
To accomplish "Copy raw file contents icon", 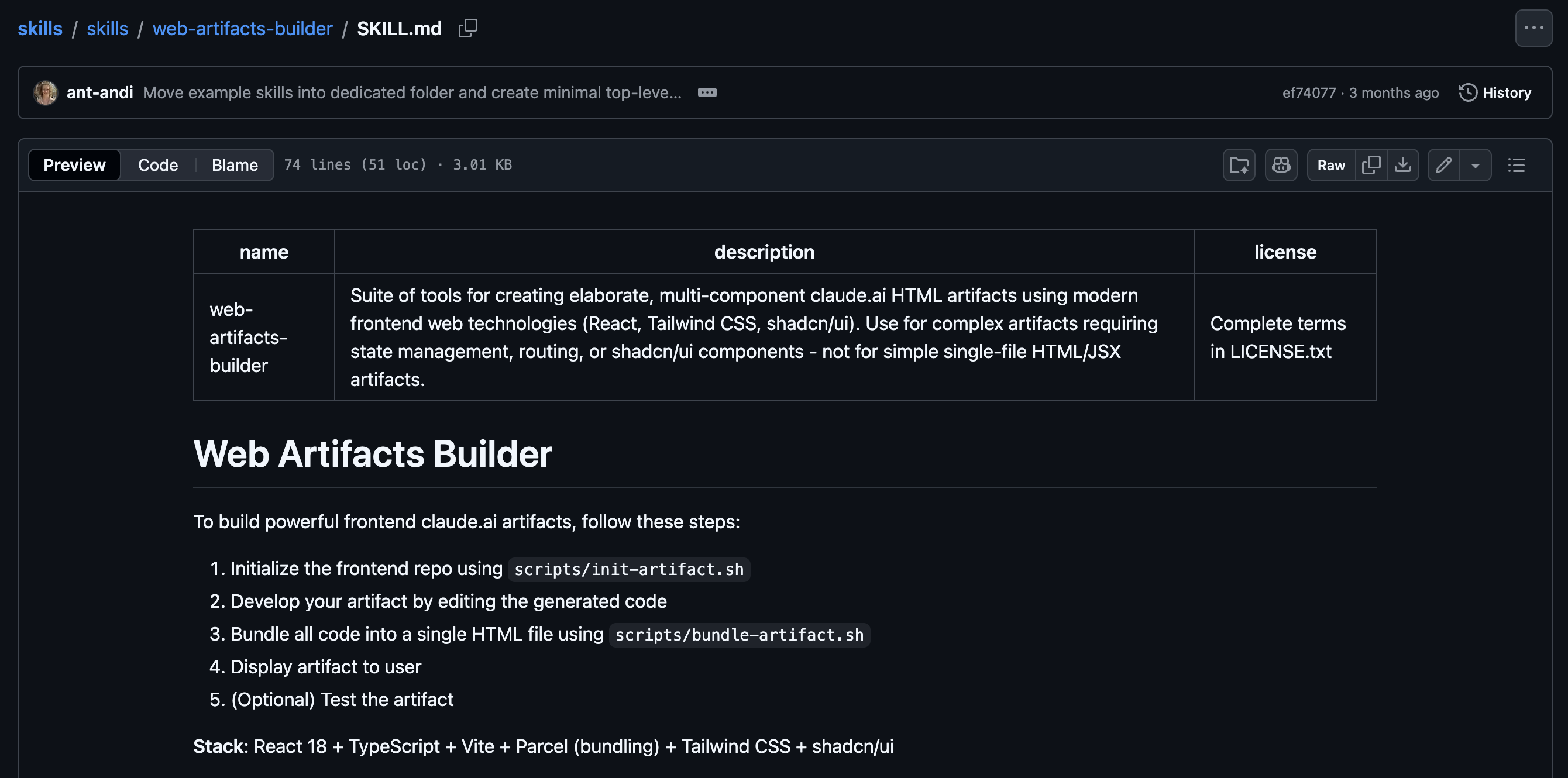I will coord(1371,165).
